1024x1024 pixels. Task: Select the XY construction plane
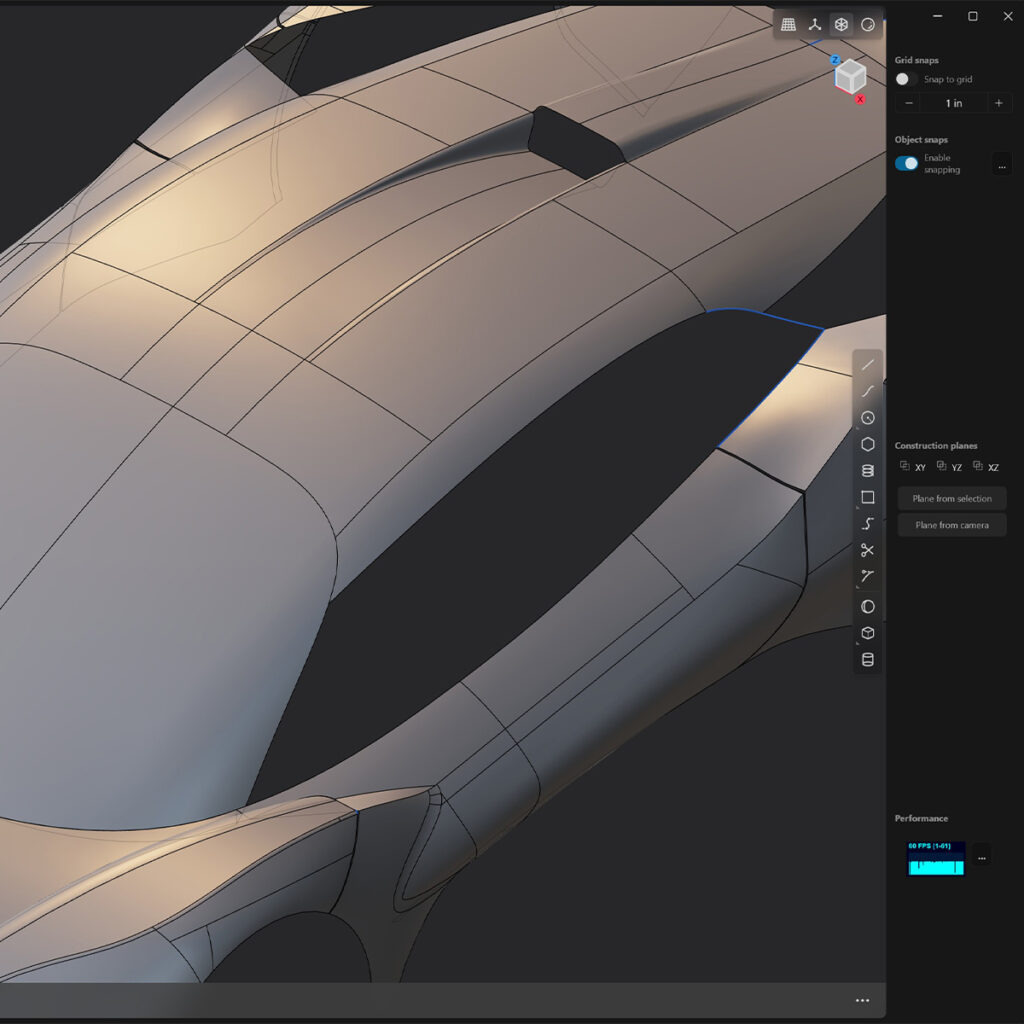point(913,467)
